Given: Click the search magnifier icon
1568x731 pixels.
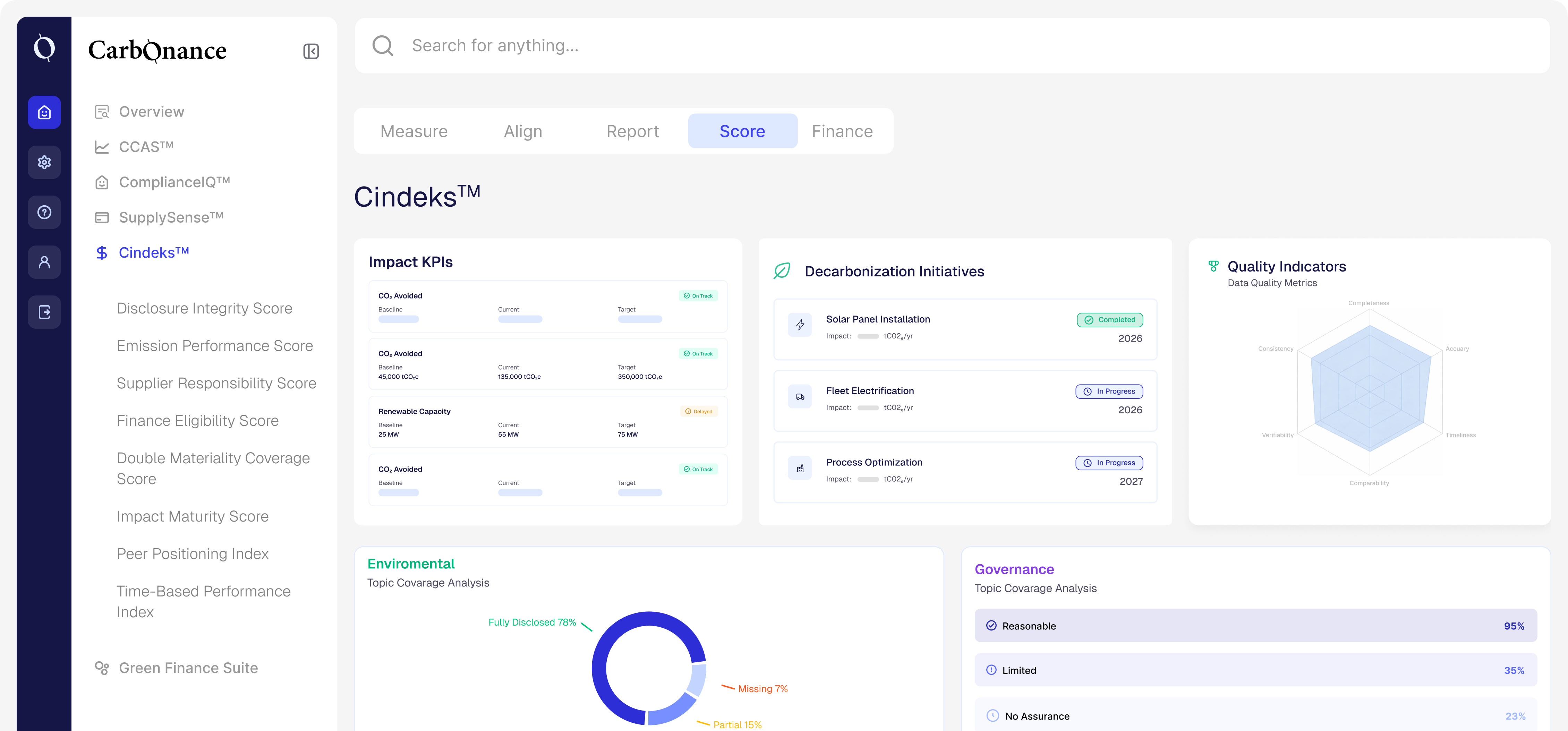Looking at the screenshot, I should click(x=383, y=45).
